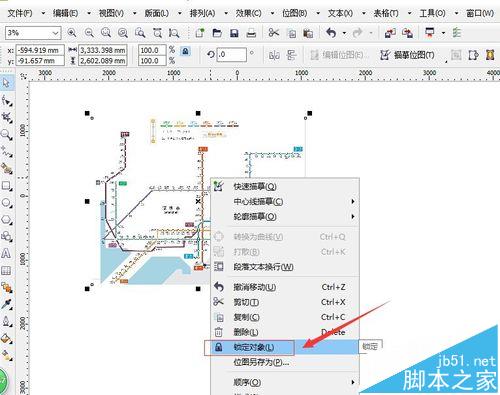Click the Mirror horizontally icon
The image size is (500, 395).
[x=274, y=55]
